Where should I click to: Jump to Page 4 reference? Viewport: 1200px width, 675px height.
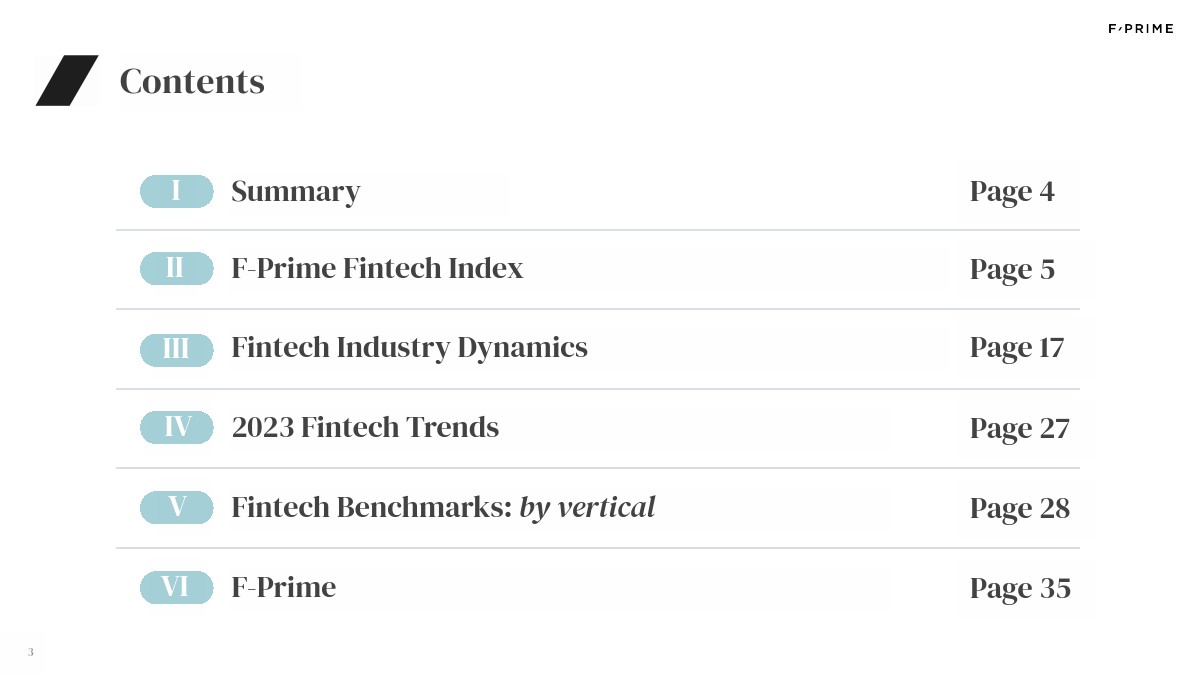point(1012,191)
